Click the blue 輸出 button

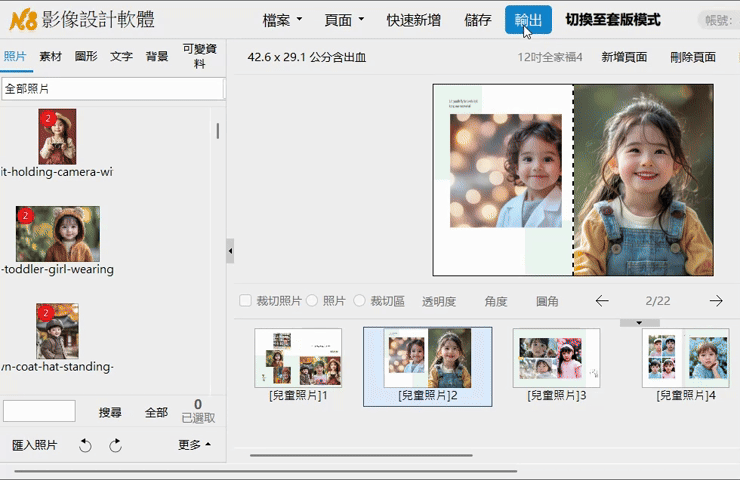[528, 20]
